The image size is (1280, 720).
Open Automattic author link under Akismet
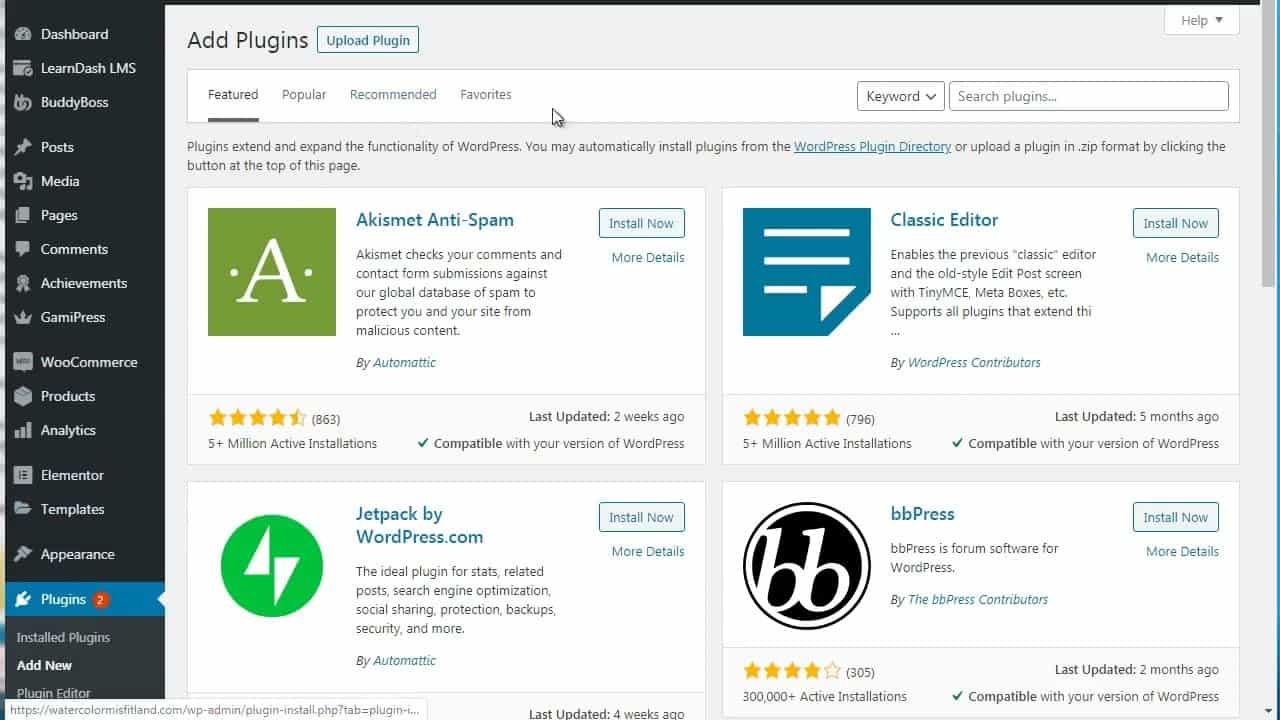pyautogui.click(x=404, y=362)
